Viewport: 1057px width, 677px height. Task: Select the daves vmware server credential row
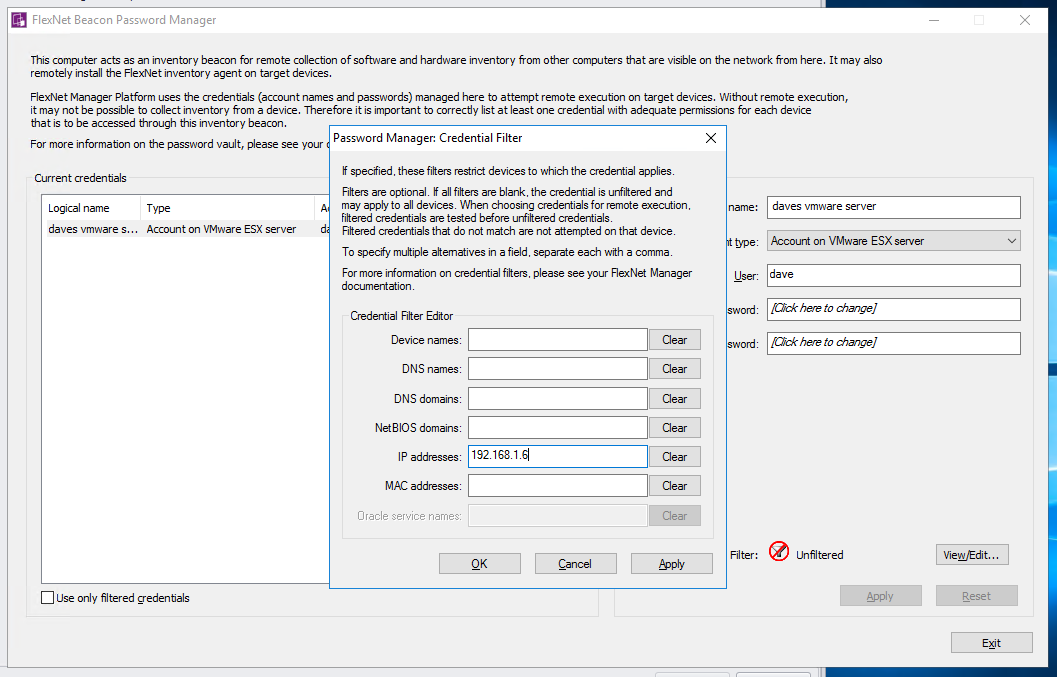pyautogui.click(x=185, y=229)
